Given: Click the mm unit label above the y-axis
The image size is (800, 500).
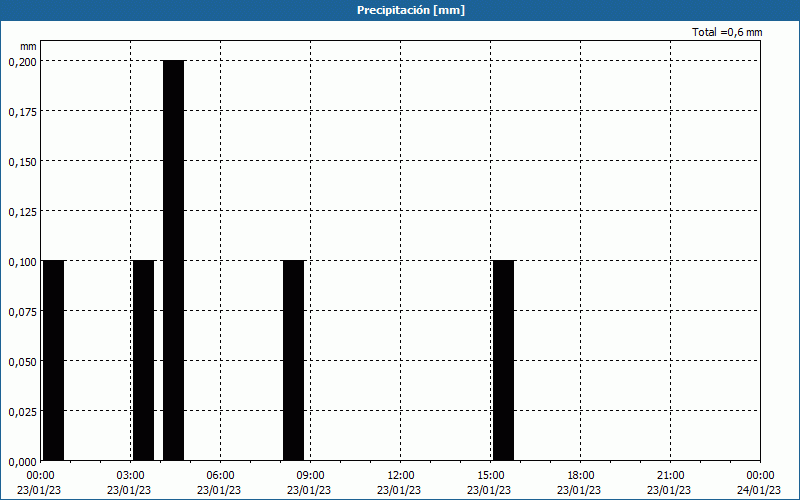Looking at the screenshot, I should 28,46.
